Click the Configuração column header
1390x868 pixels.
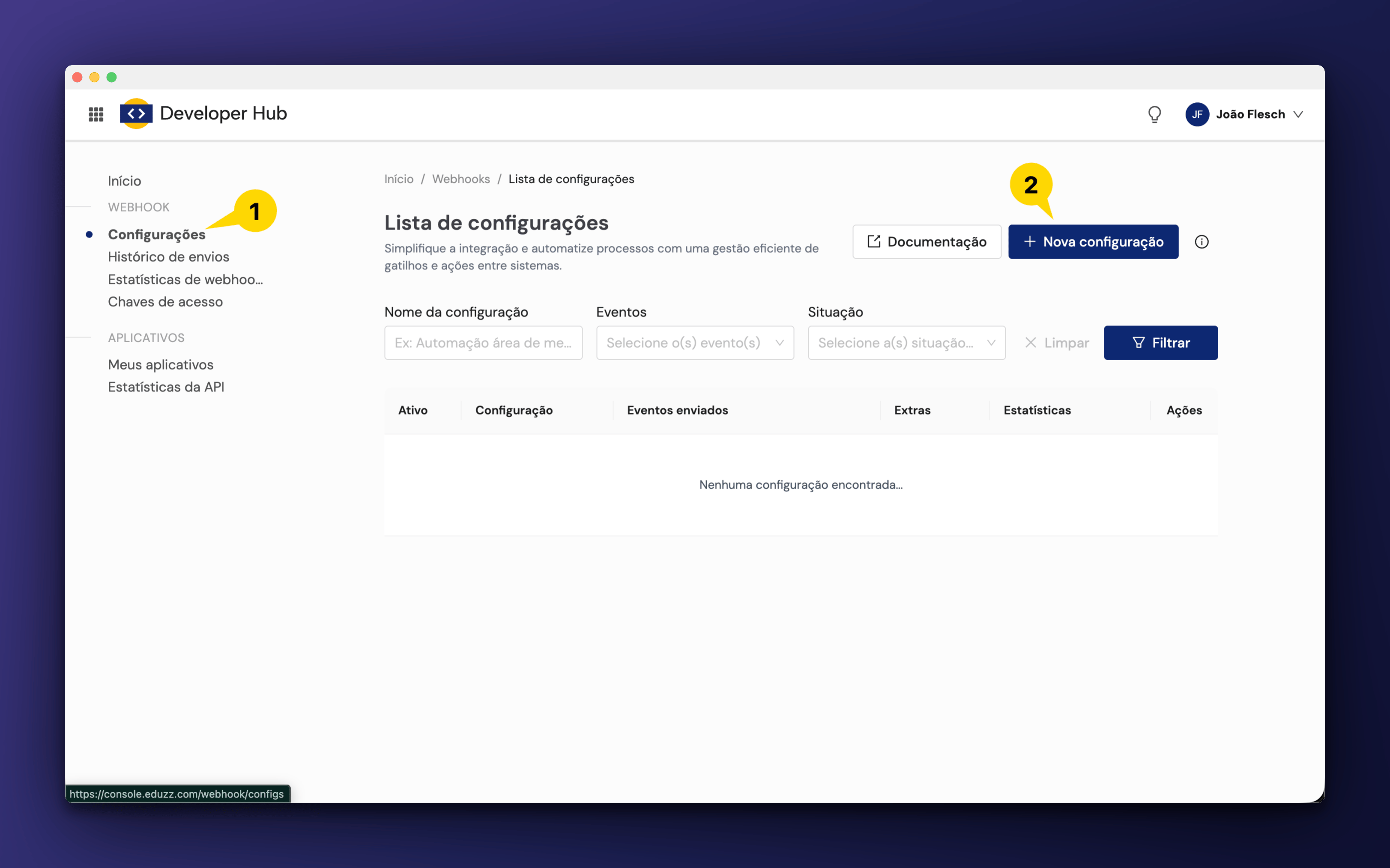coord(514,411)
